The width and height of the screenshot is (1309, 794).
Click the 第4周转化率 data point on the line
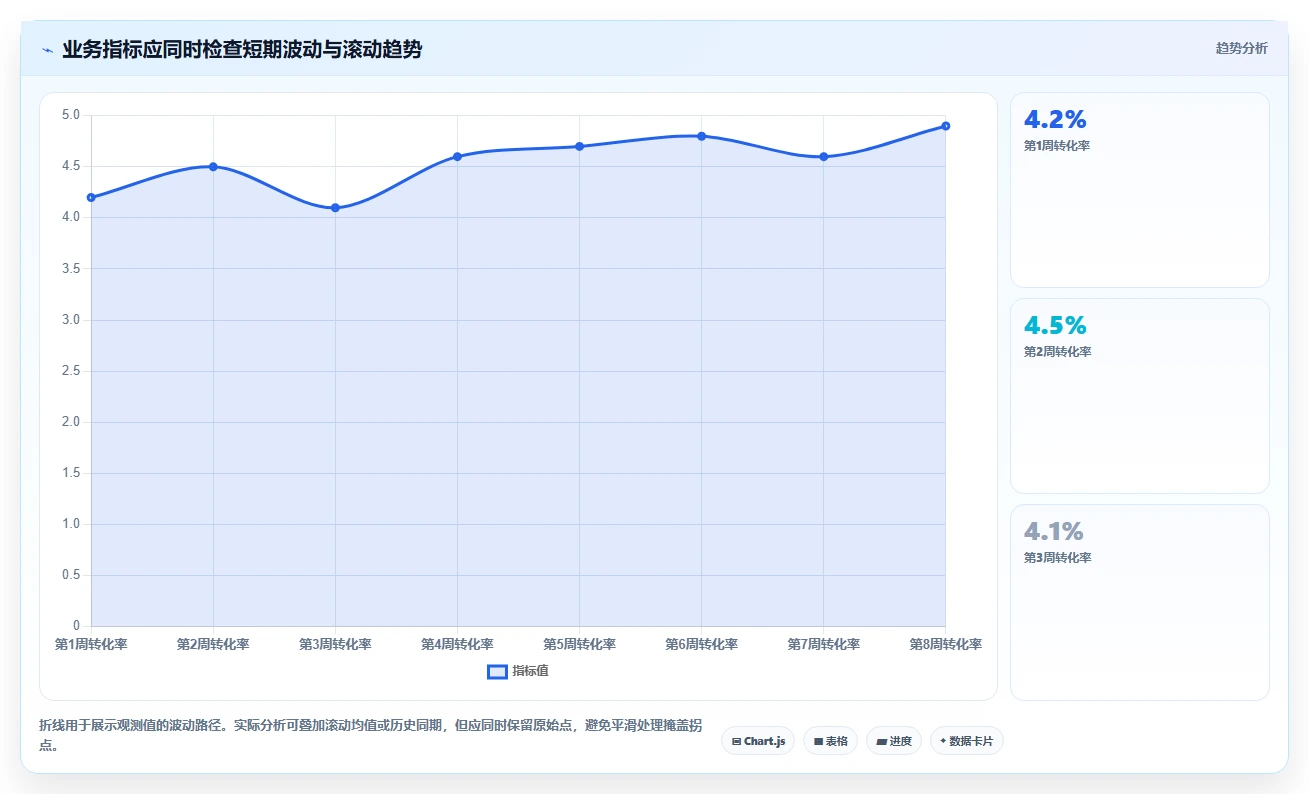(457, 156)
